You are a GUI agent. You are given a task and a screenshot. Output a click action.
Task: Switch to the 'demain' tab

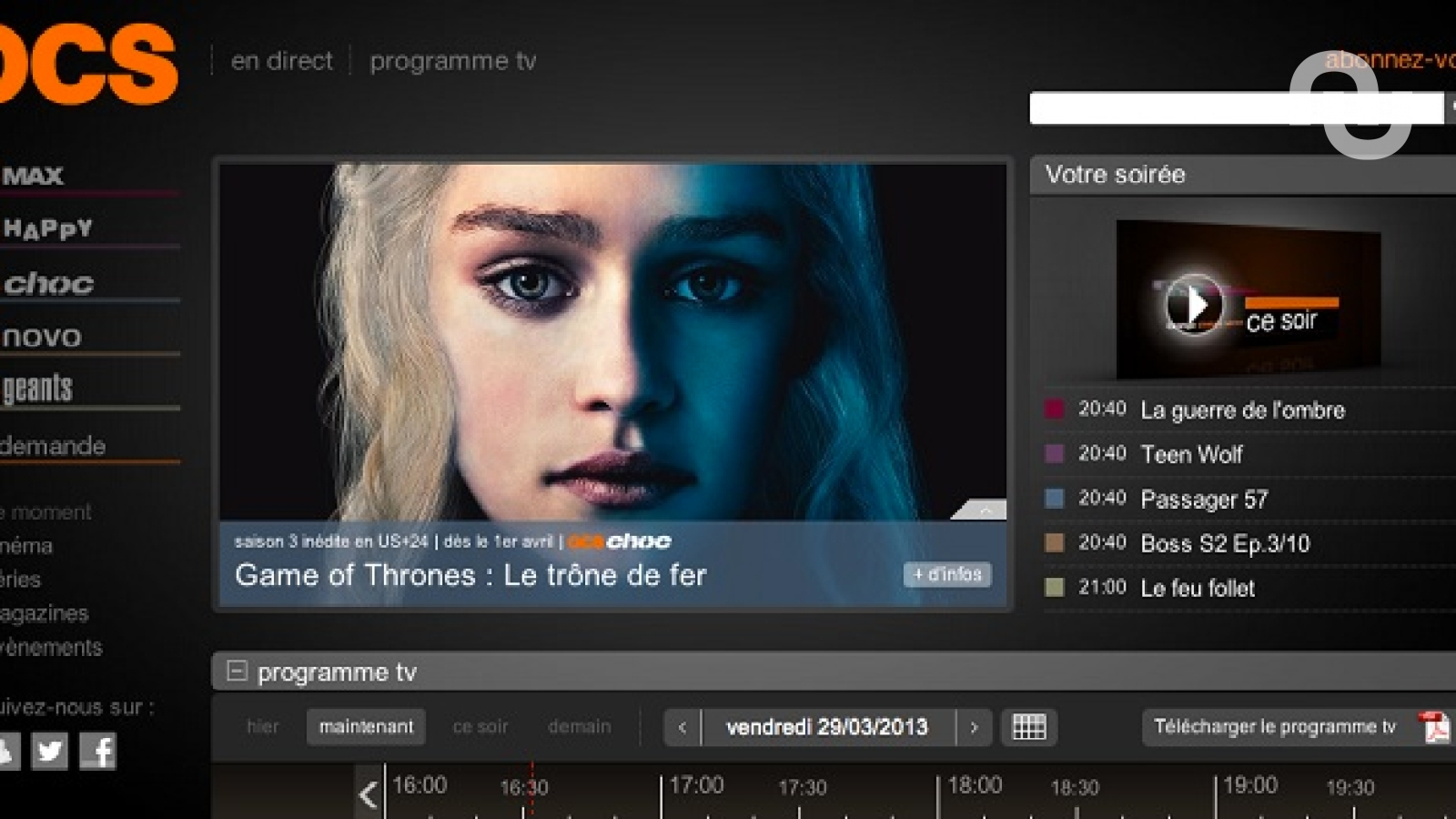point(580,727)
